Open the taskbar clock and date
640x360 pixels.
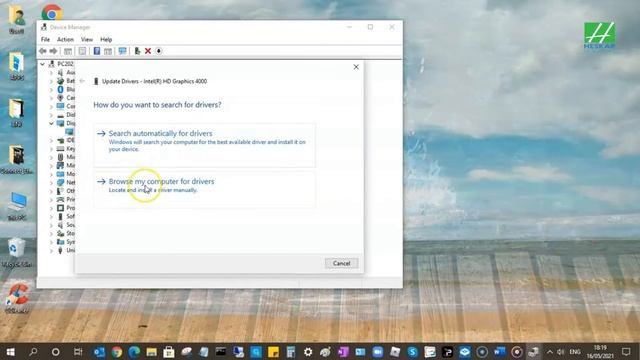pyautogui.click(x=600, y=352)
